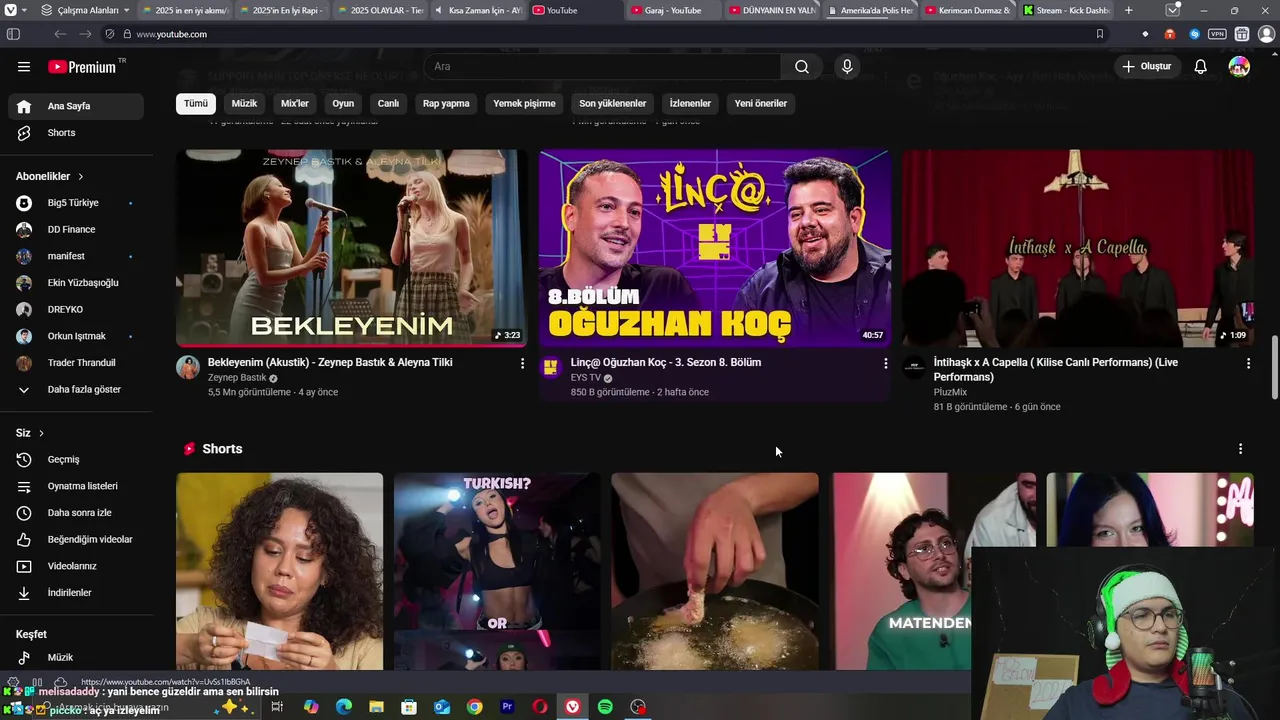Select the Rap yapma filter chip

click(446, 104)
